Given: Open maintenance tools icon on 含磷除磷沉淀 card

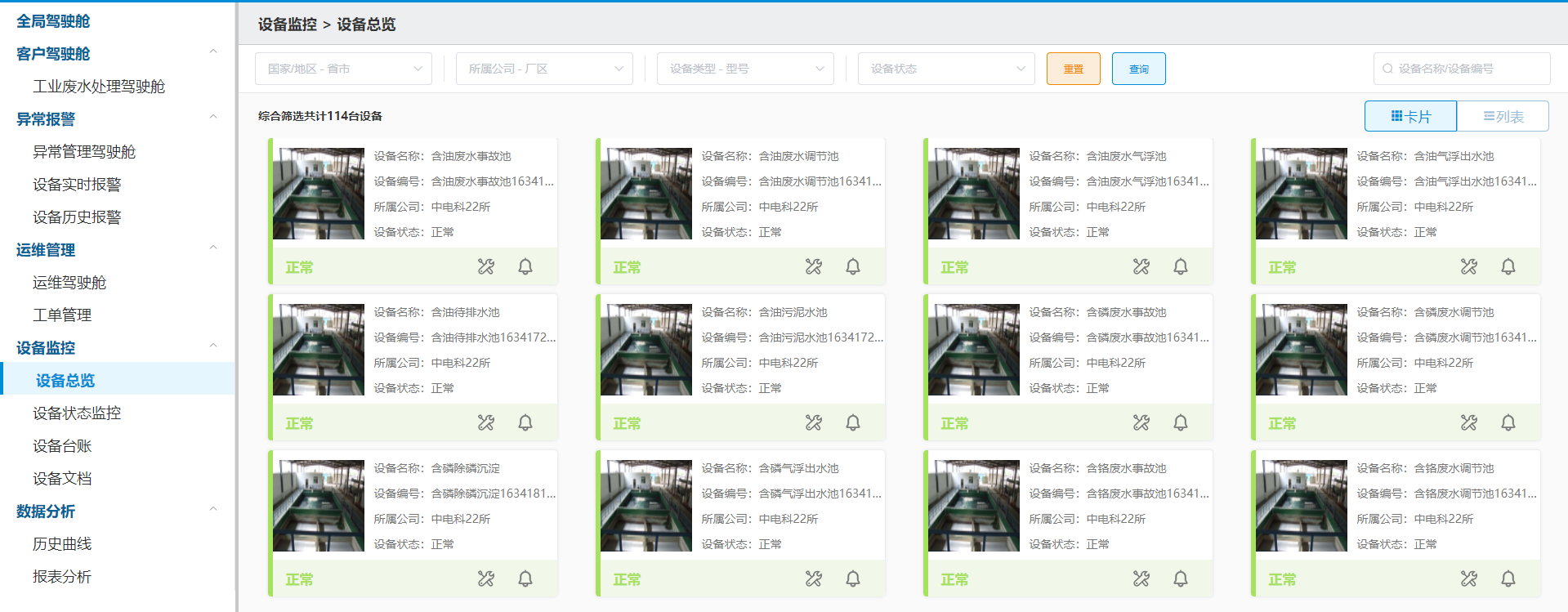Looking at the screenshot, I should [486, 578].
